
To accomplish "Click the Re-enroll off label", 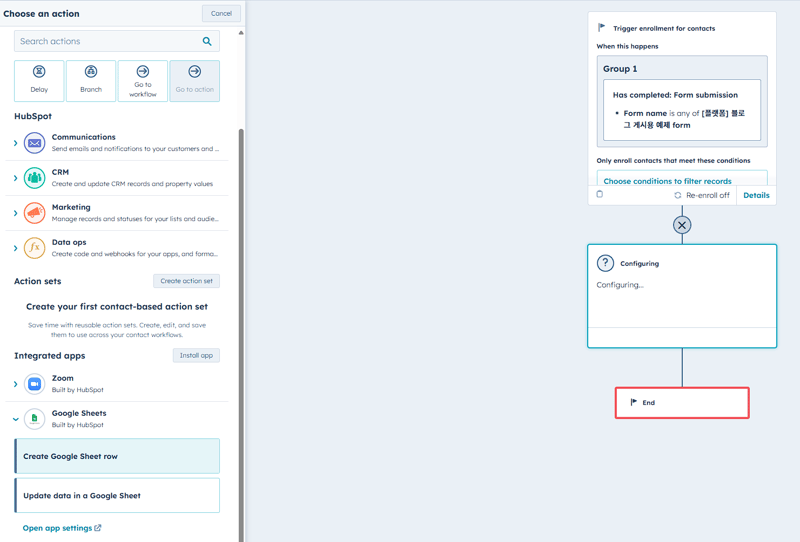I will pos(708,195).
